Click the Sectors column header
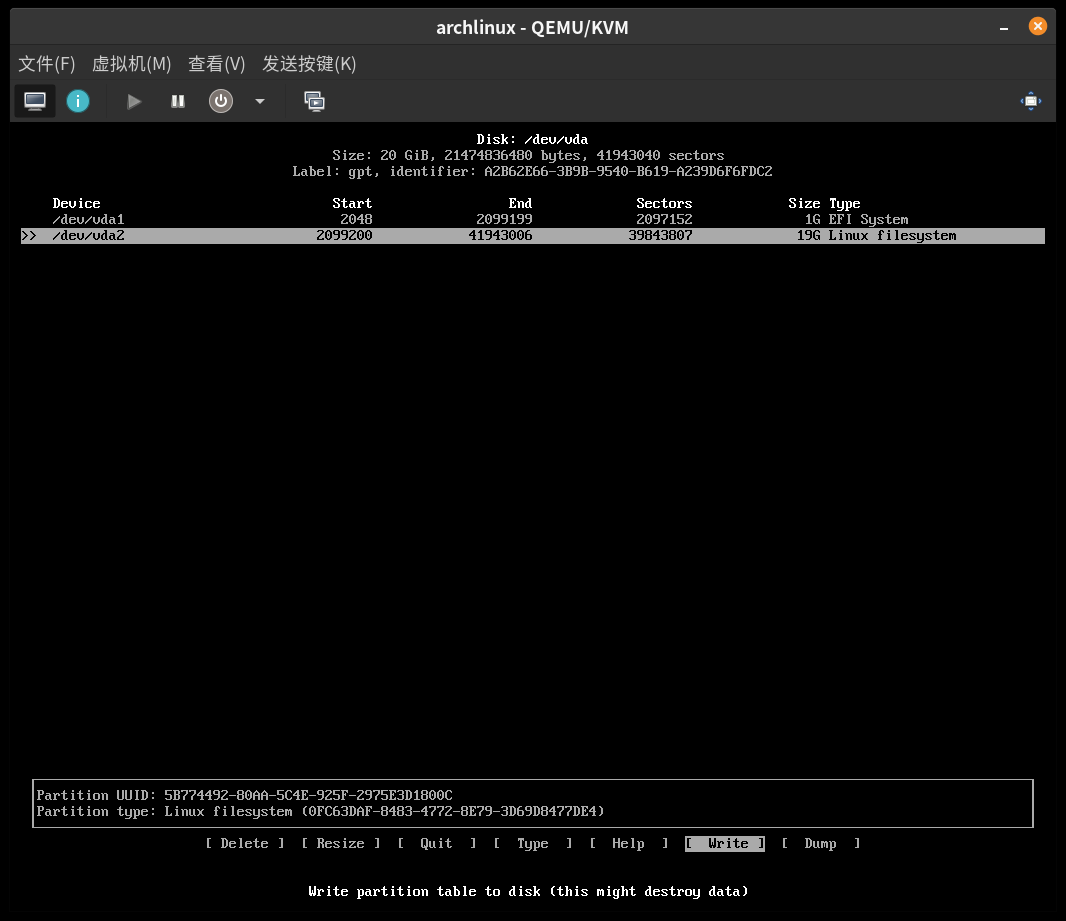1066x921 pixels. [x=664, y=203]
